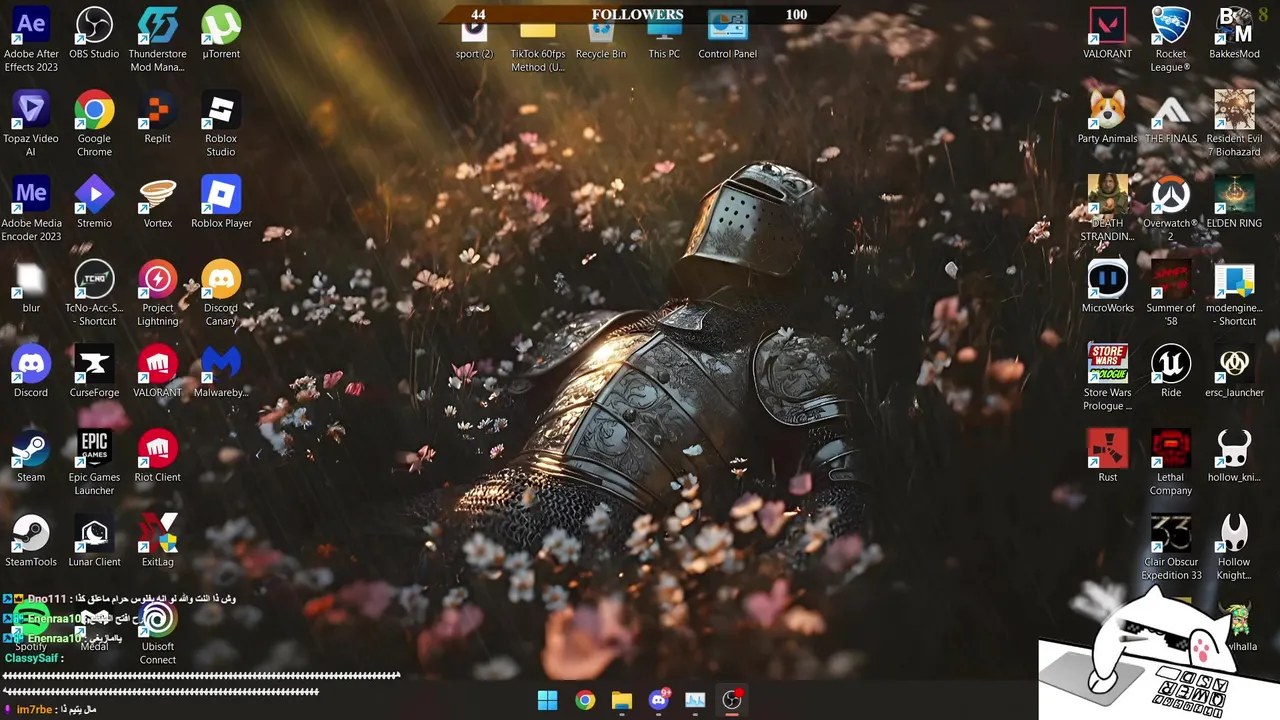Screen dimensions: 1280x720
Task: Select the hollow_kni... desktop icon
Action: [1234, 457]
